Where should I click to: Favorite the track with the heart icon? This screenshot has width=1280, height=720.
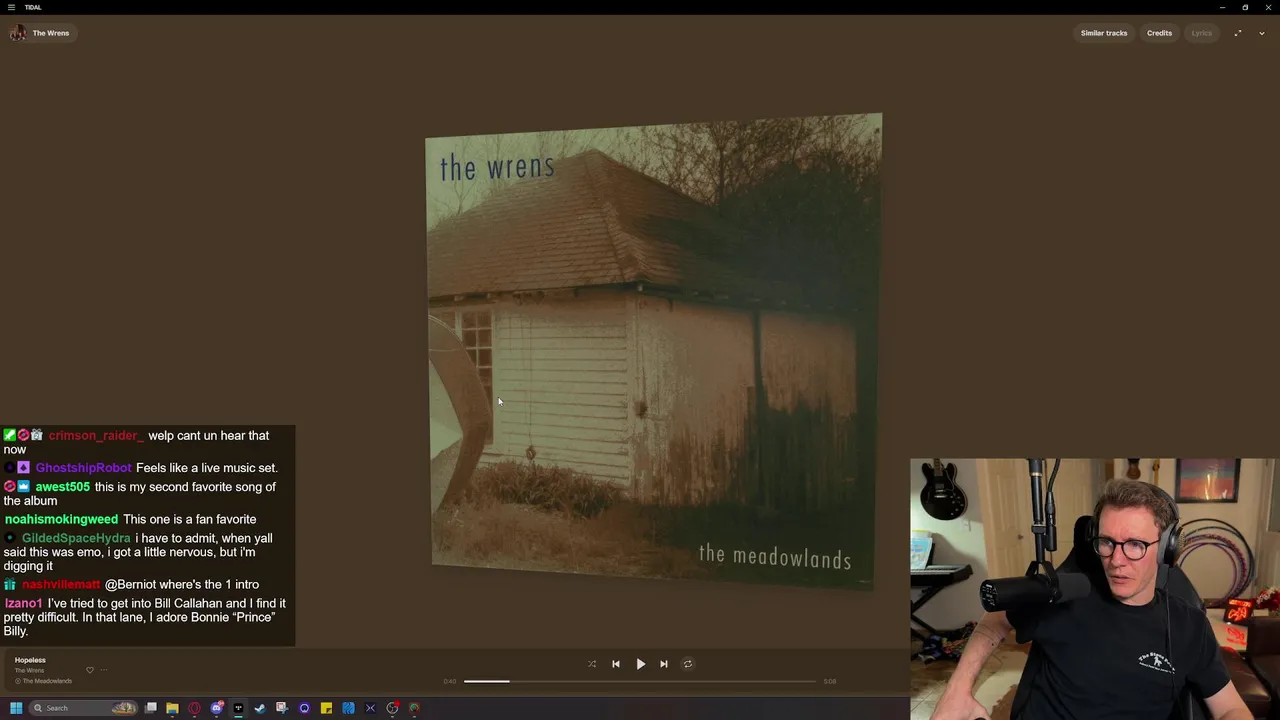click(x=90, y=670)
